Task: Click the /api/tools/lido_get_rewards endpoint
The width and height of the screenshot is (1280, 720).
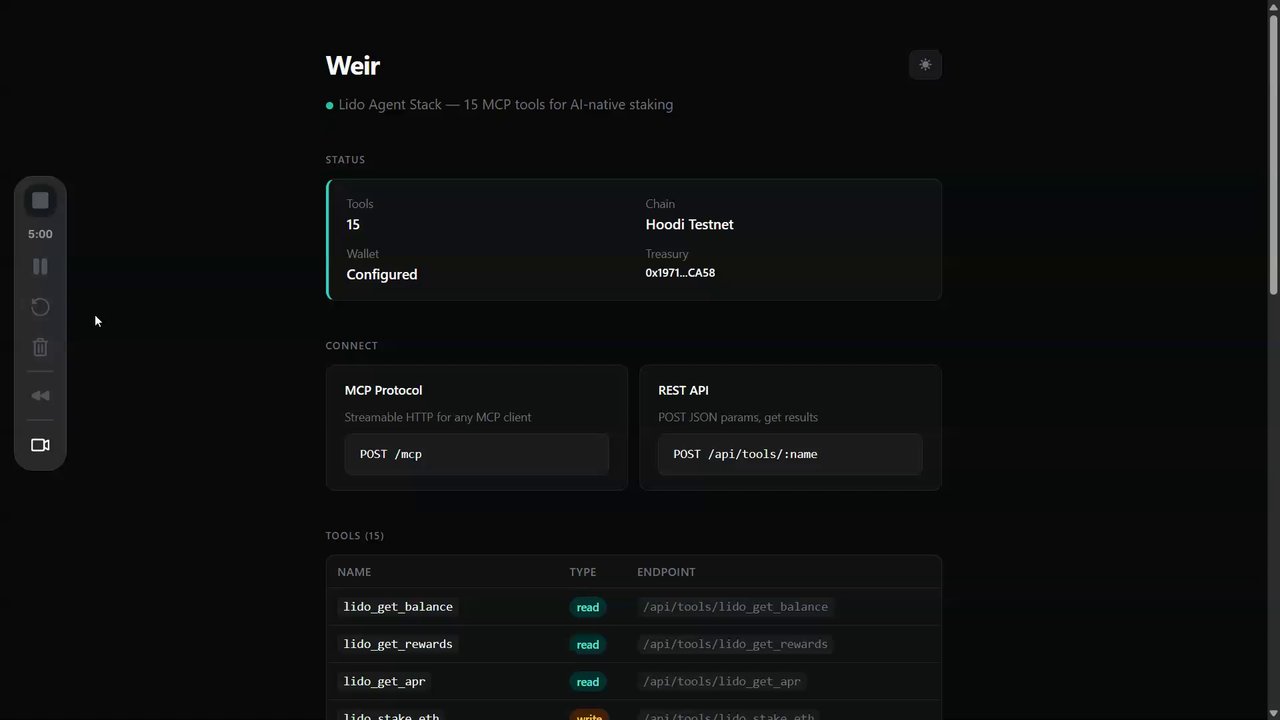Action: click(x=735, y=644)
